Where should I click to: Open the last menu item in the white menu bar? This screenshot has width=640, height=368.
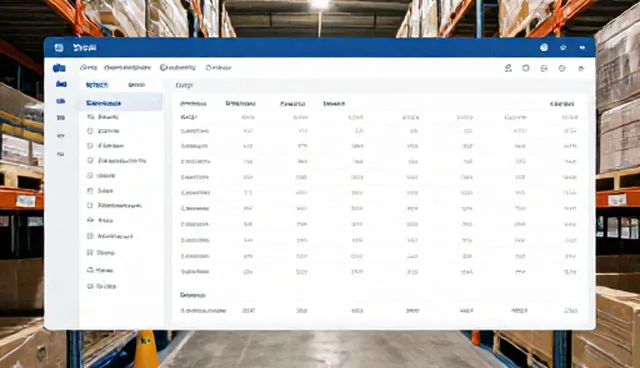click(218, 68)
